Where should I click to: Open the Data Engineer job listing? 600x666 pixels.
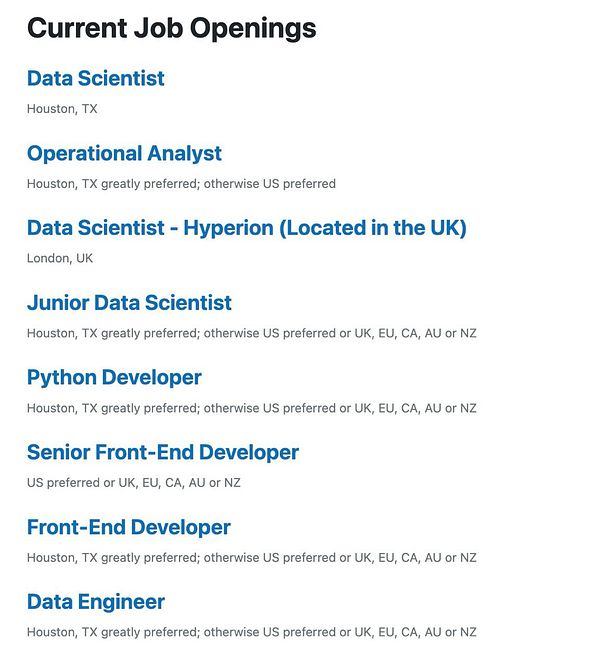point(96,602)
